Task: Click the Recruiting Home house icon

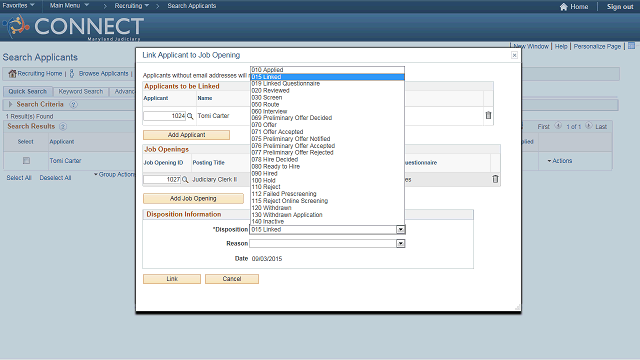Action: pos(12,73)
